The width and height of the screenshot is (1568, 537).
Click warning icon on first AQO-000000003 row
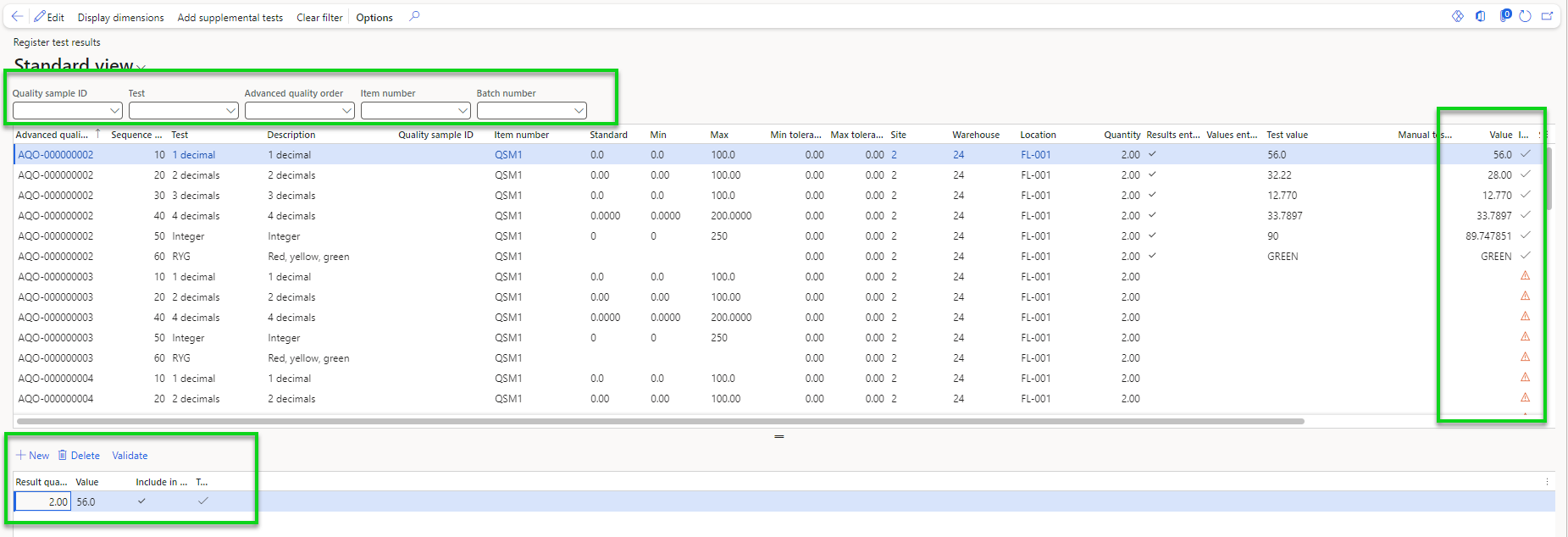1525,276
